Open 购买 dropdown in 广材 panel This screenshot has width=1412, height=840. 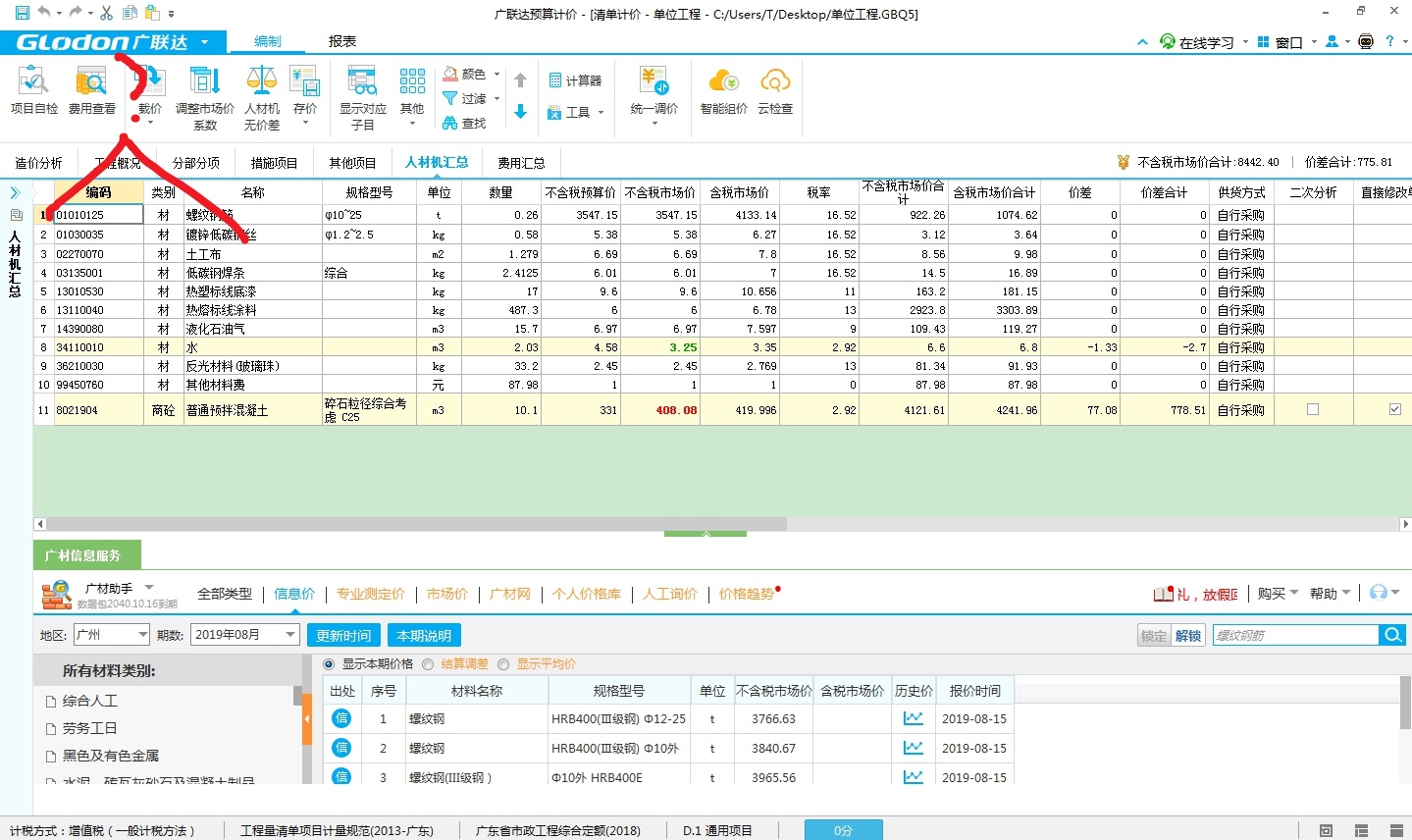coord(1278,594)
